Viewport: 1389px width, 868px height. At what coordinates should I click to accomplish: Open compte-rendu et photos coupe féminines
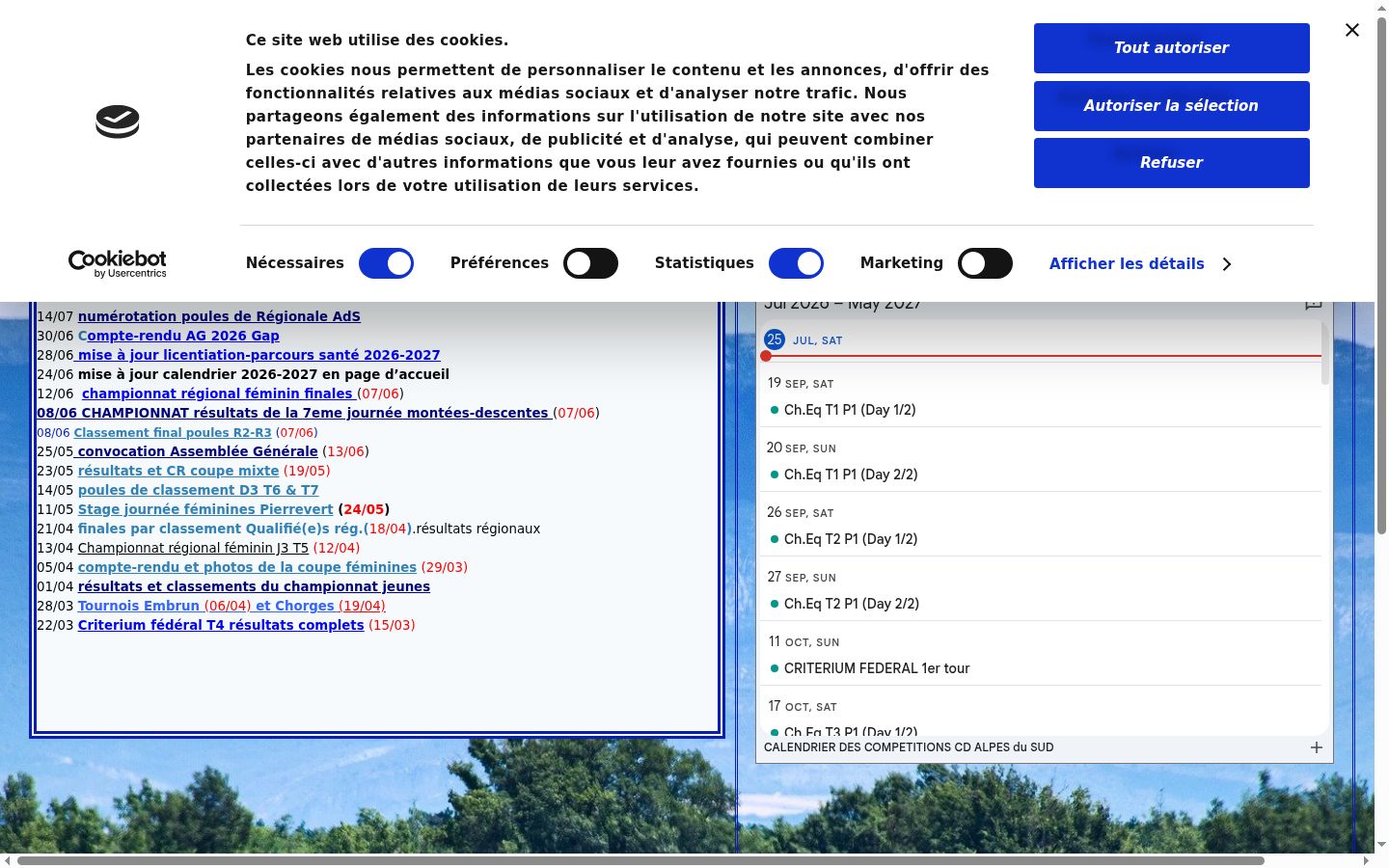point(247,567)
